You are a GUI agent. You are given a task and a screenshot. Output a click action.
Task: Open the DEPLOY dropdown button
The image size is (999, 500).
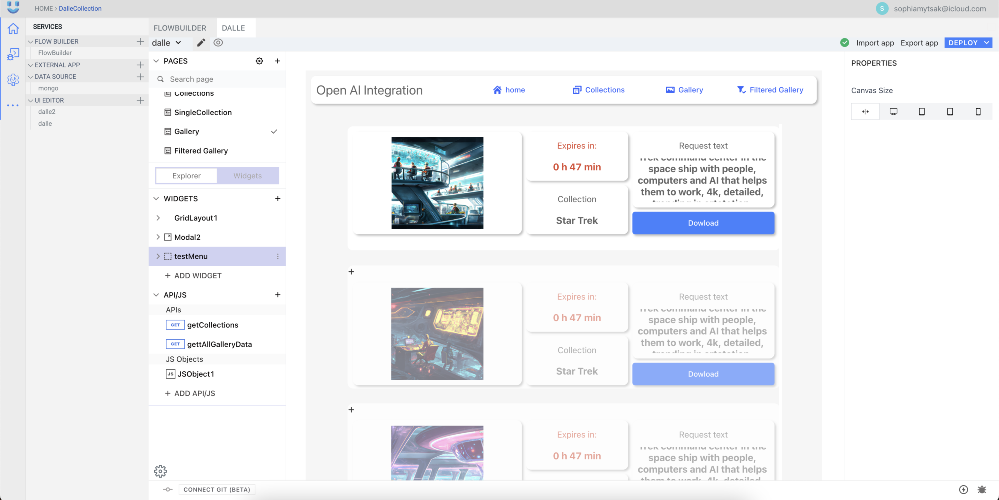pyautogui.click(x=968, y=43)
